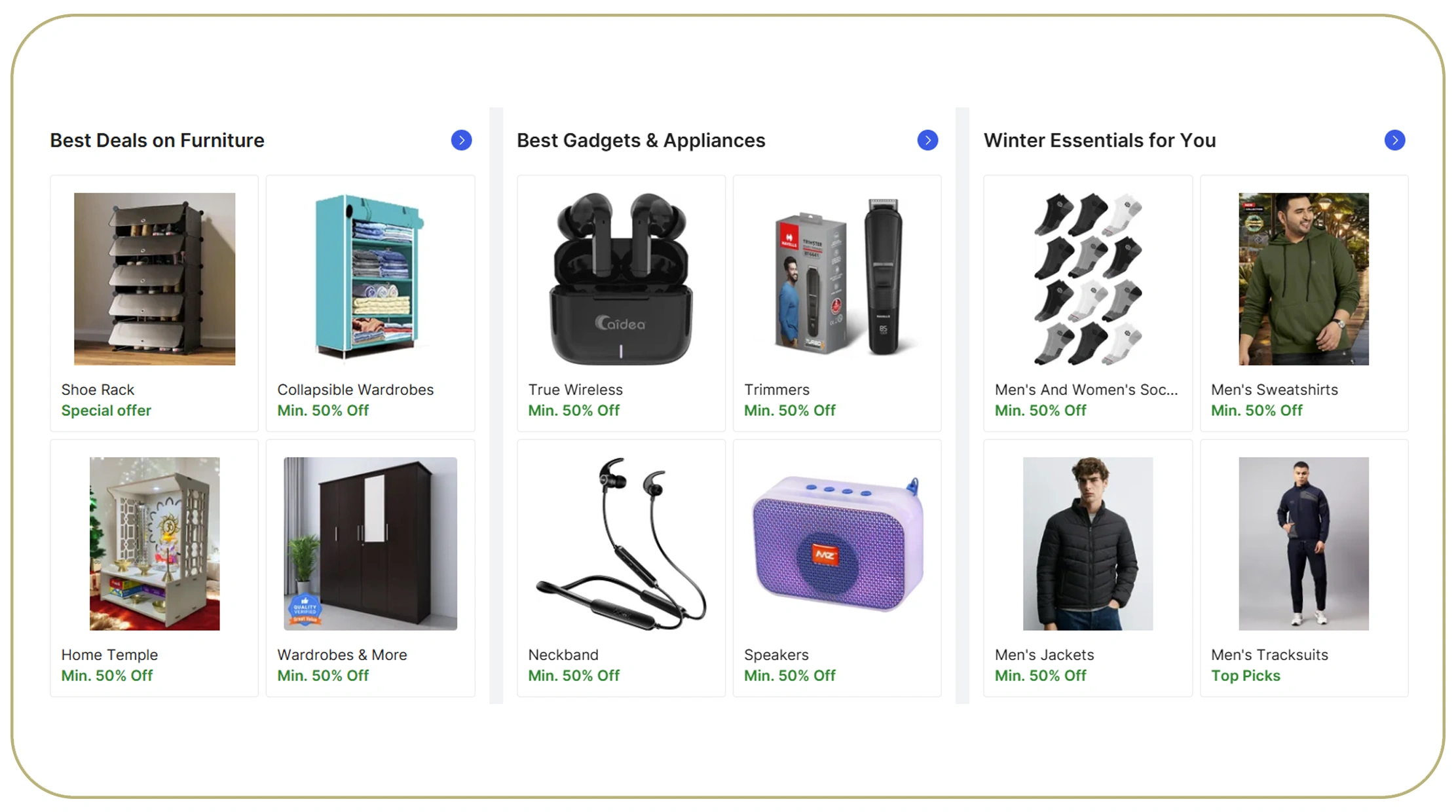Viewport: 1456px width, 812px height.
Task: Expand Best Deals on Furniture arrow
Action: tap(461, 140)
